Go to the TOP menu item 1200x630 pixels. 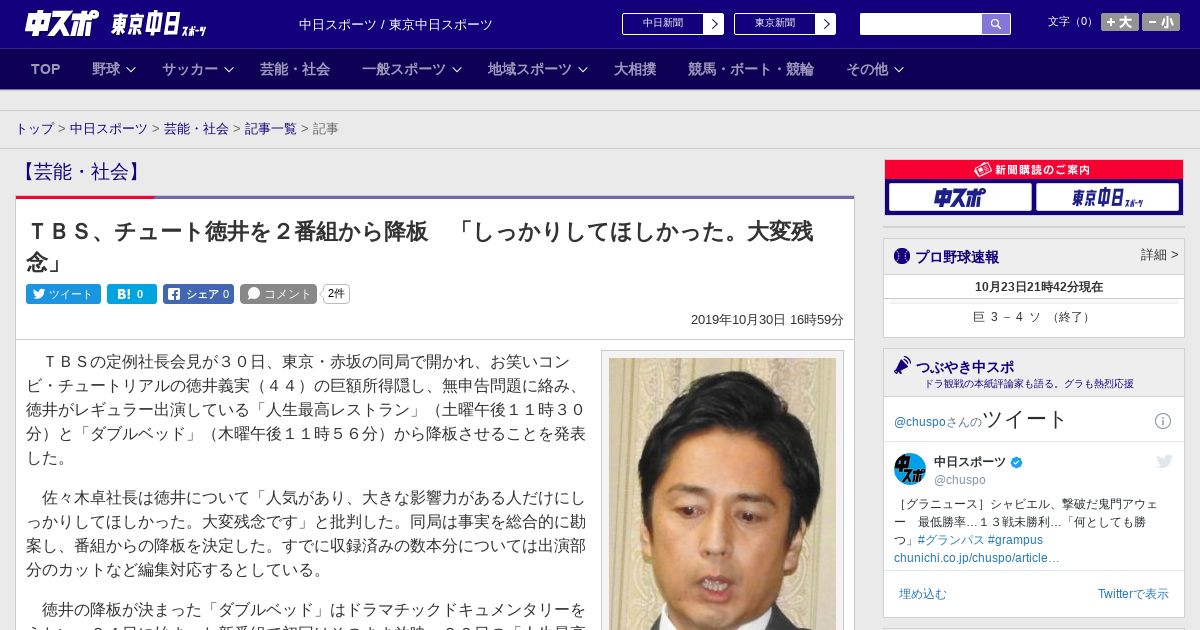(x=45, y=69)
